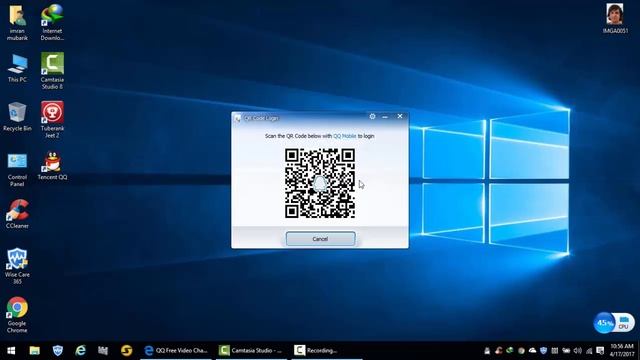The width and height of the screenshot is (640, 360).
Task: Click the blue shield security tray icon
Action: (x=543, y=351)
